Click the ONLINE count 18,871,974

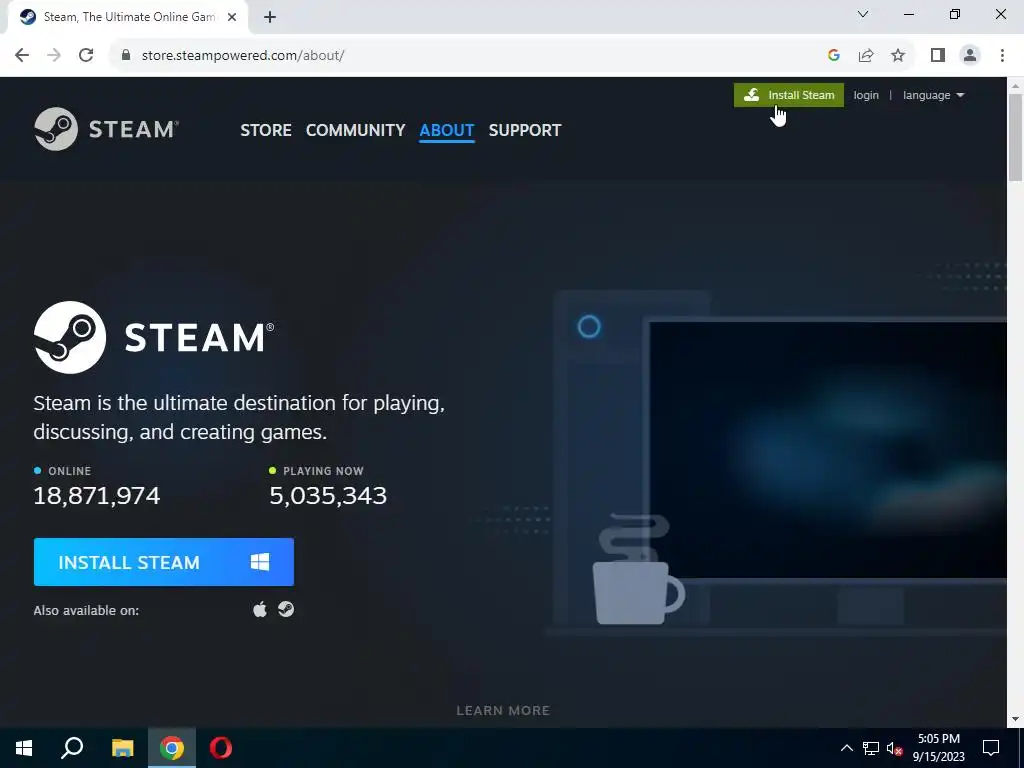97,496
